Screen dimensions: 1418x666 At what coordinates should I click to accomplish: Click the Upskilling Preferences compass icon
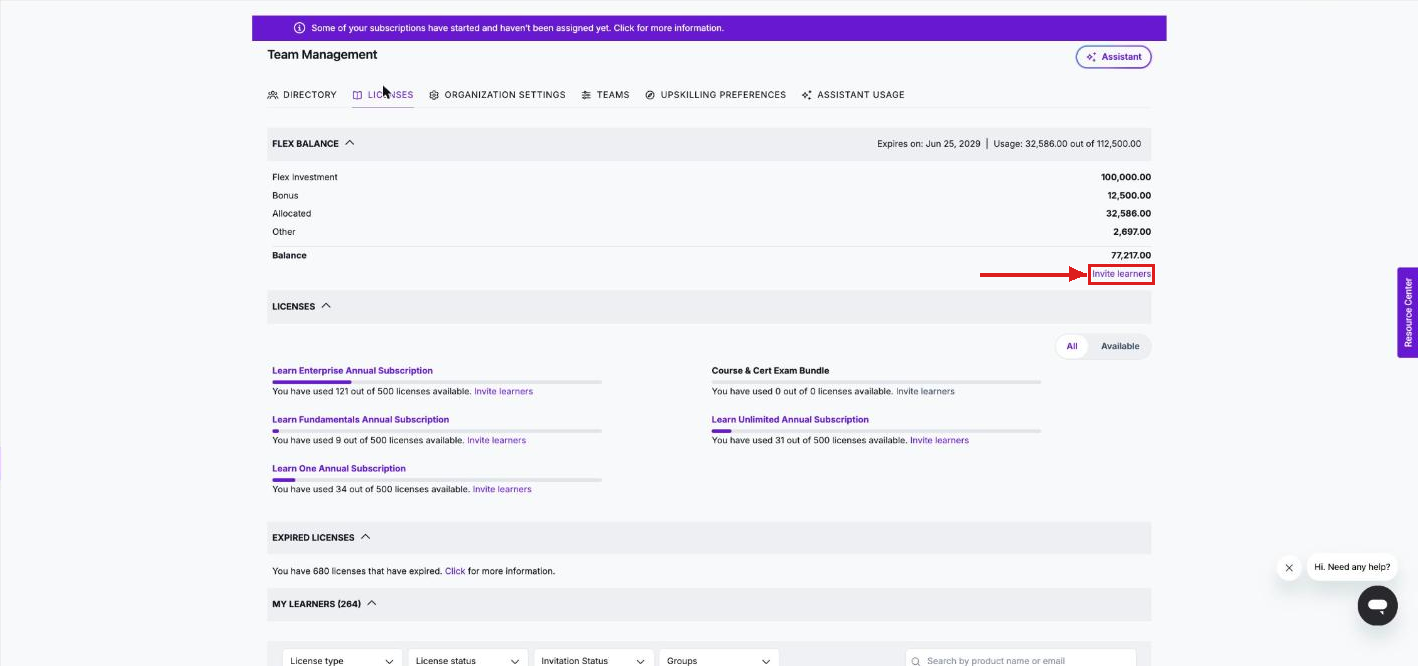click(x=650, y=95)
